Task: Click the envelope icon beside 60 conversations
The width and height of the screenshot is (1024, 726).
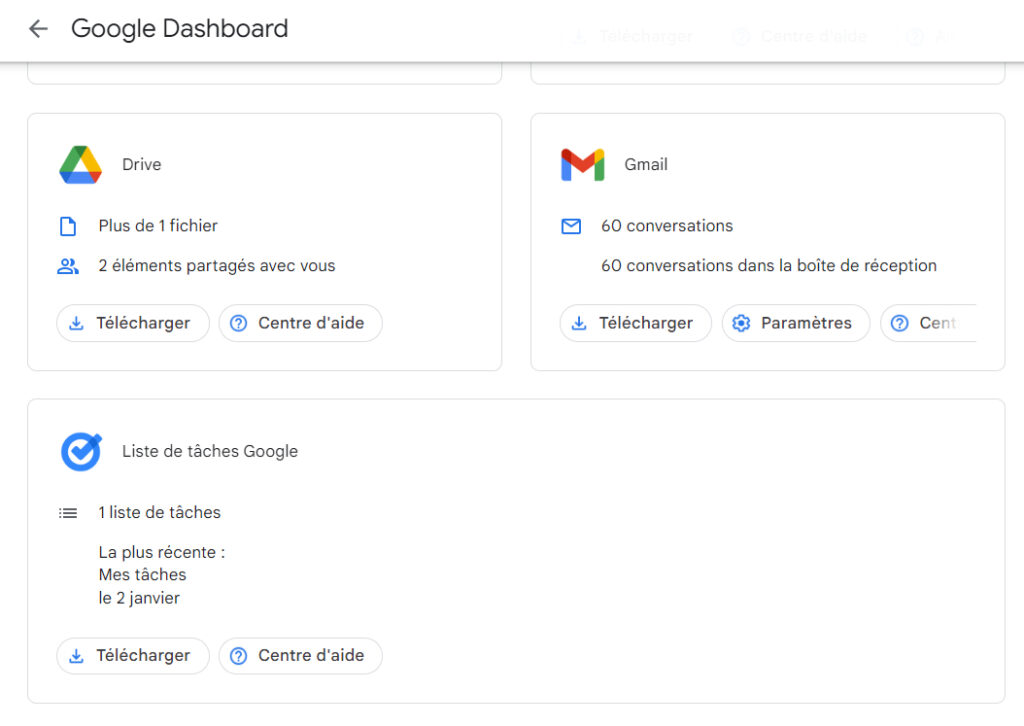Action: (571, 227)
